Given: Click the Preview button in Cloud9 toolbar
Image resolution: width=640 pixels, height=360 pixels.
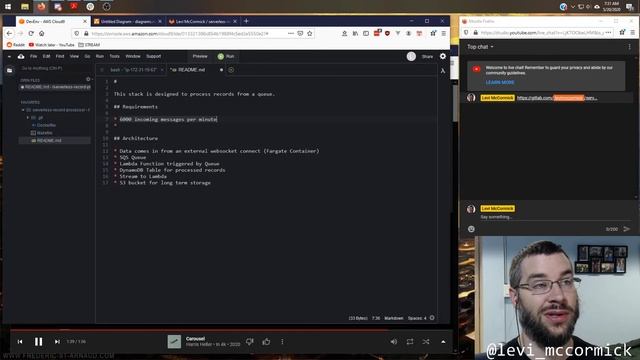Looking at the screenshot, I should point(200,56).
